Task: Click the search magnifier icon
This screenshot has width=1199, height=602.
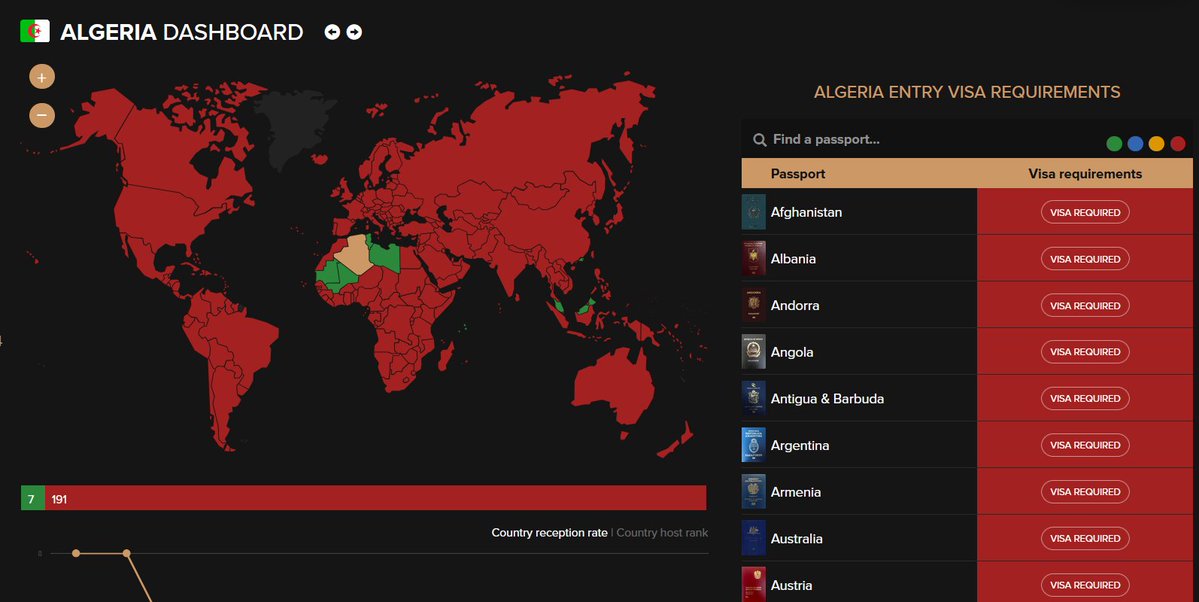Action: click(759, 140)
